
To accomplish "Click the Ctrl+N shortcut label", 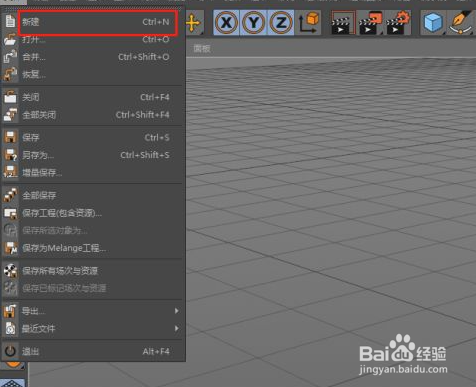I will [x=156, y=22].
